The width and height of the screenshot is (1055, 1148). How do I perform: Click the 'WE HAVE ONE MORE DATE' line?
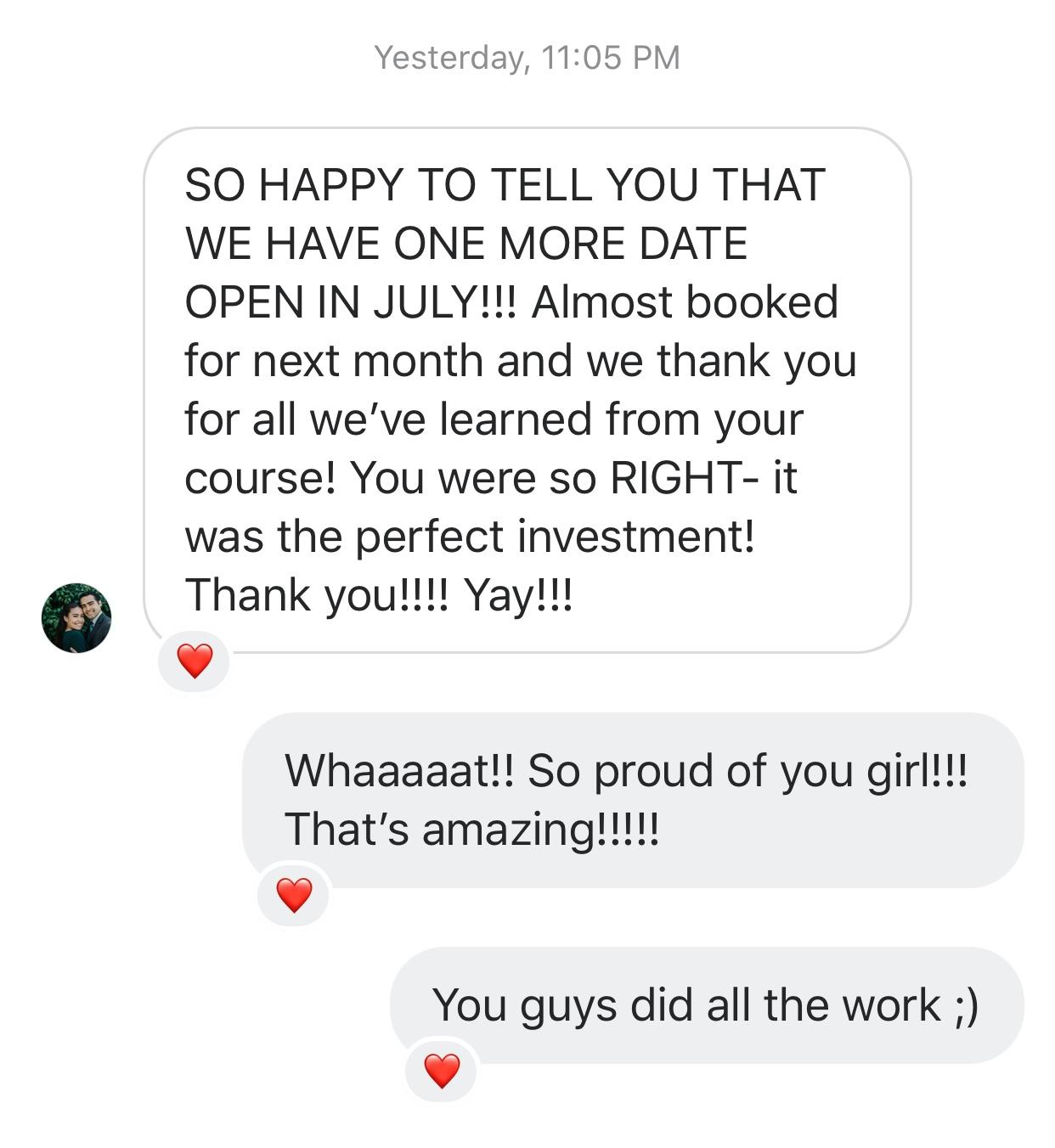click(465, 244)
